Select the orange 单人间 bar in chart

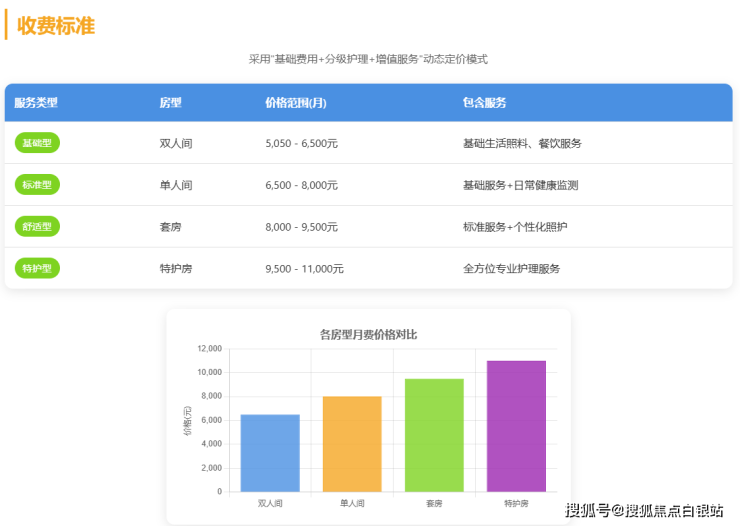352,444
